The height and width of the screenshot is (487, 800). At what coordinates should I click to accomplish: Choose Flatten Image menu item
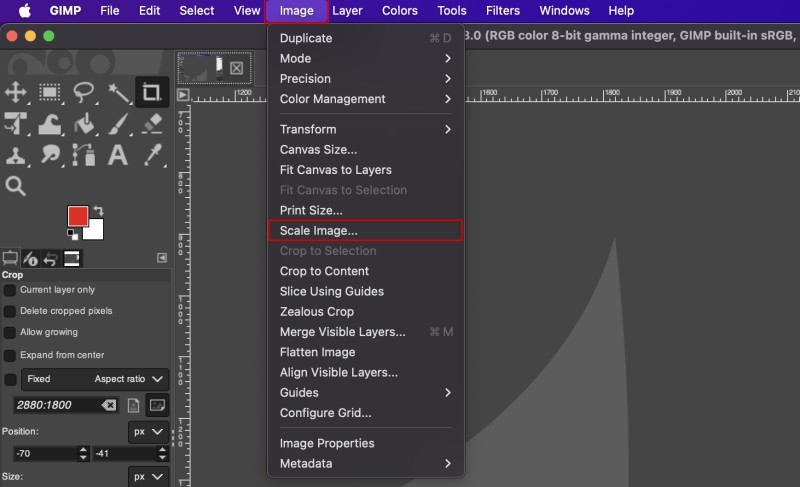click(x=365, y=352)
